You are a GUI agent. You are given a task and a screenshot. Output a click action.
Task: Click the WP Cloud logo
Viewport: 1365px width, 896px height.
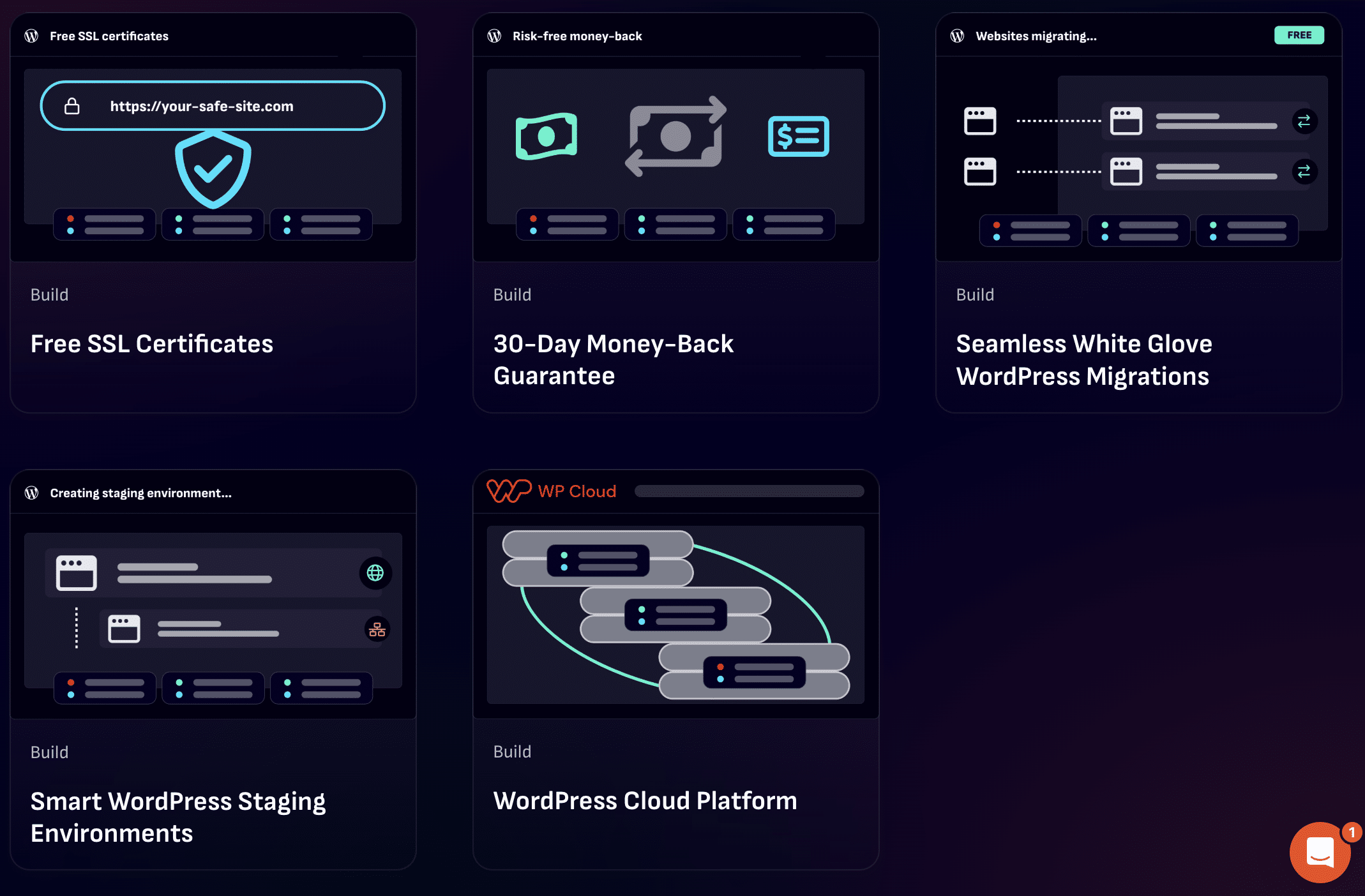coord(552,491)
